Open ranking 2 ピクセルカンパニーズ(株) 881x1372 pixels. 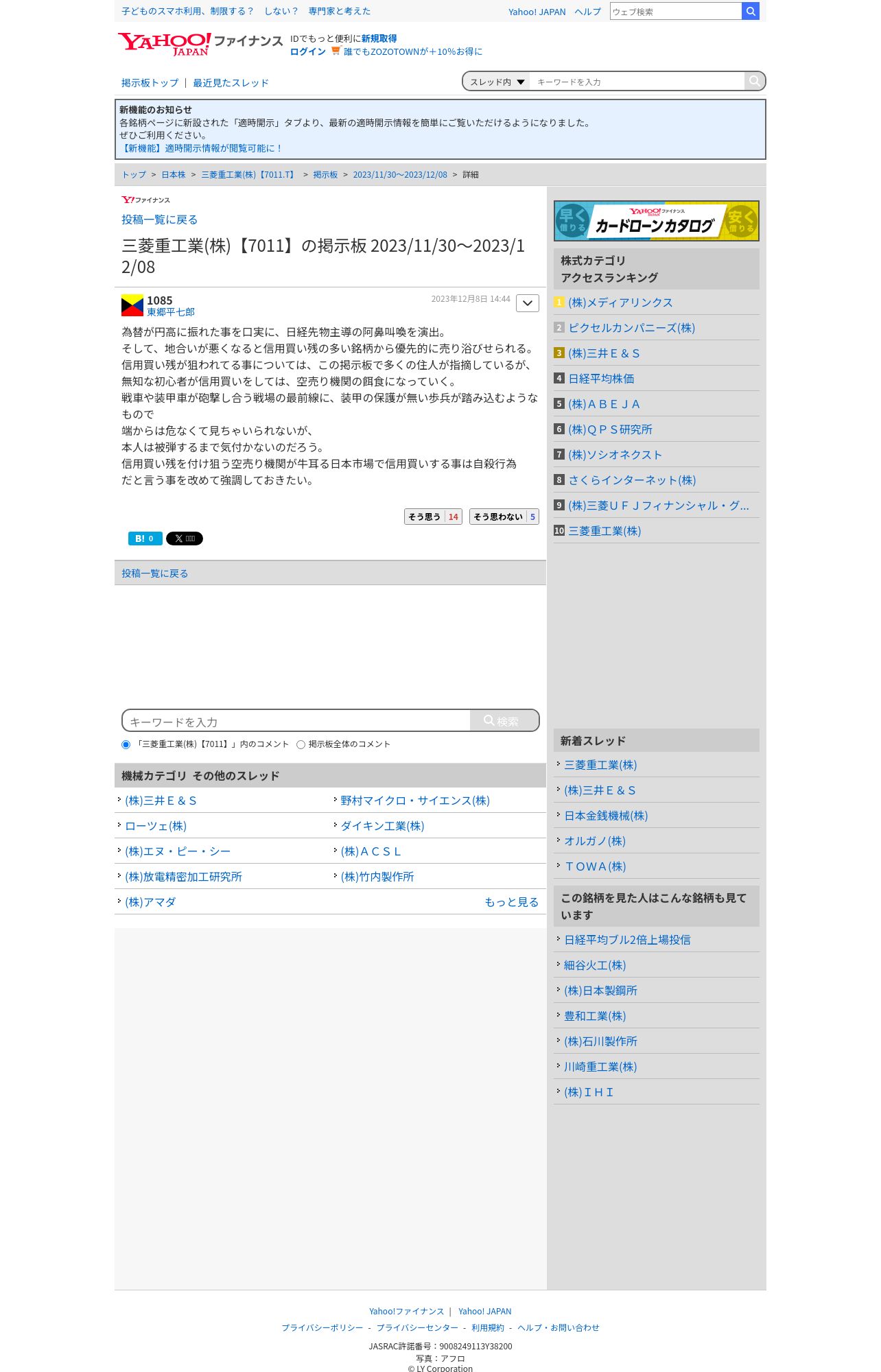632,328
